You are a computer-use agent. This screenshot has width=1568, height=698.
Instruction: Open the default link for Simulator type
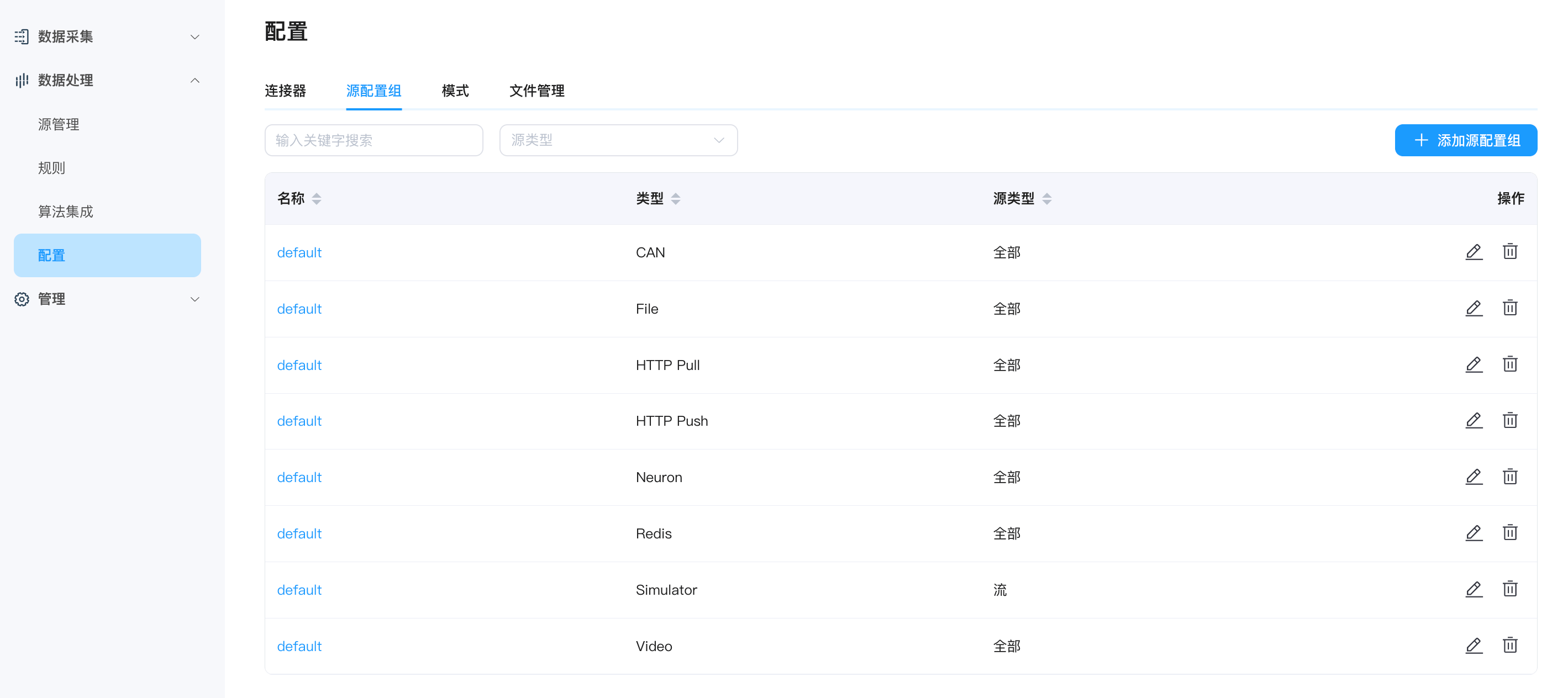pos(299,590)
